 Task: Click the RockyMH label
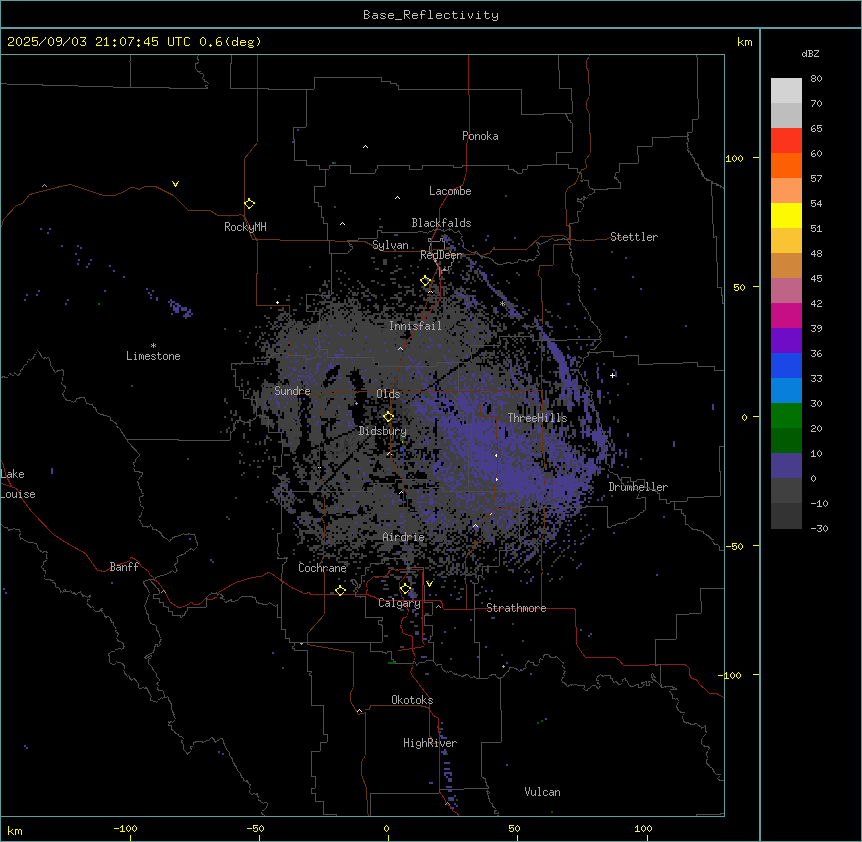[245, 227]
